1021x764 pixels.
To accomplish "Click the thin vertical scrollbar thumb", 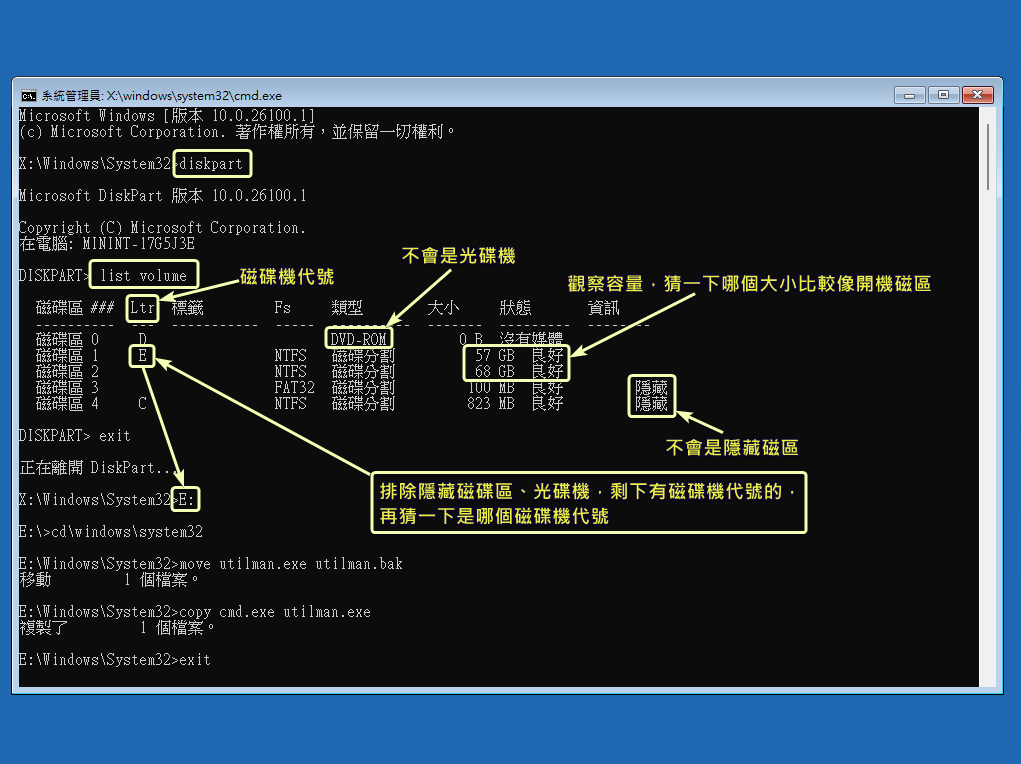I will [989, 155].
